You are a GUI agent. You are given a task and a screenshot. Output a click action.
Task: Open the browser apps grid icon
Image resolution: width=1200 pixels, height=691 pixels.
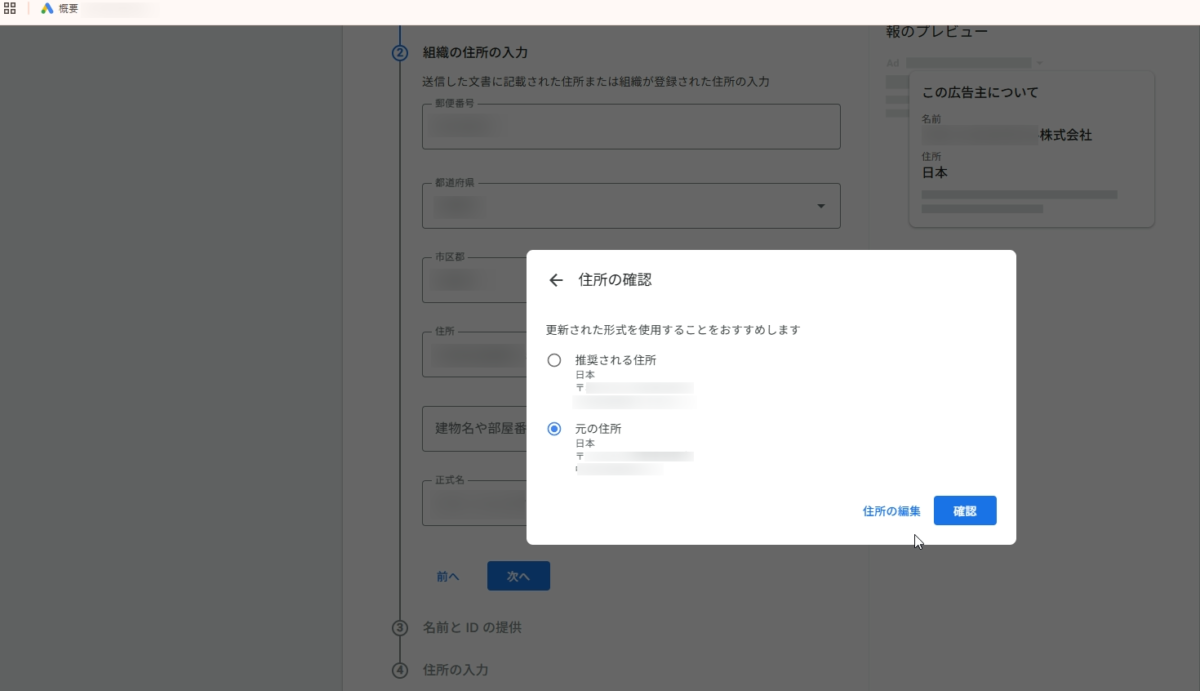pos(10,8)
